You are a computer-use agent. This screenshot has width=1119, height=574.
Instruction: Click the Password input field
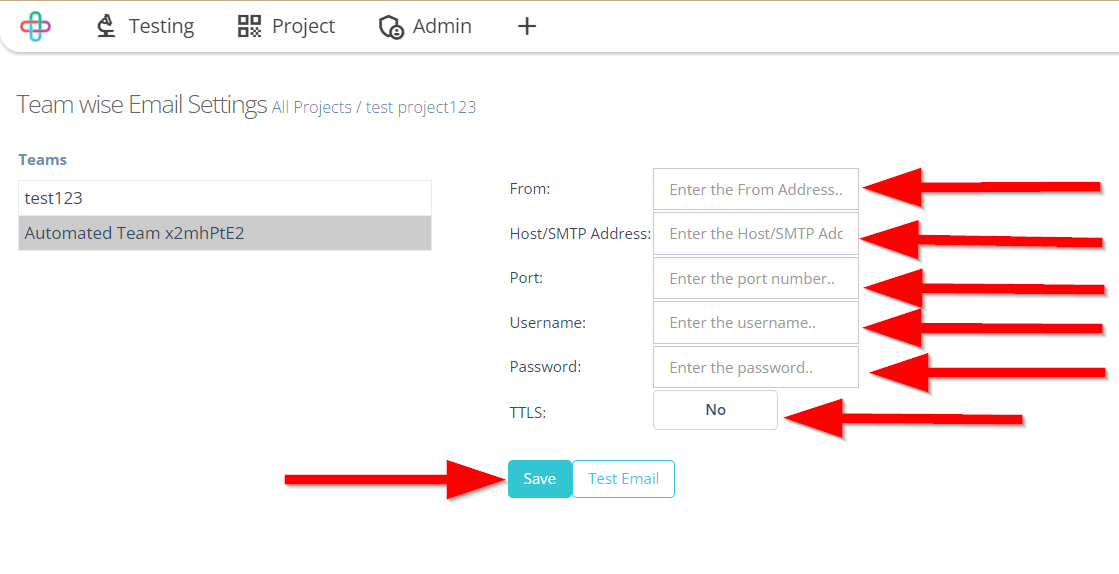[x=756, y=367]
